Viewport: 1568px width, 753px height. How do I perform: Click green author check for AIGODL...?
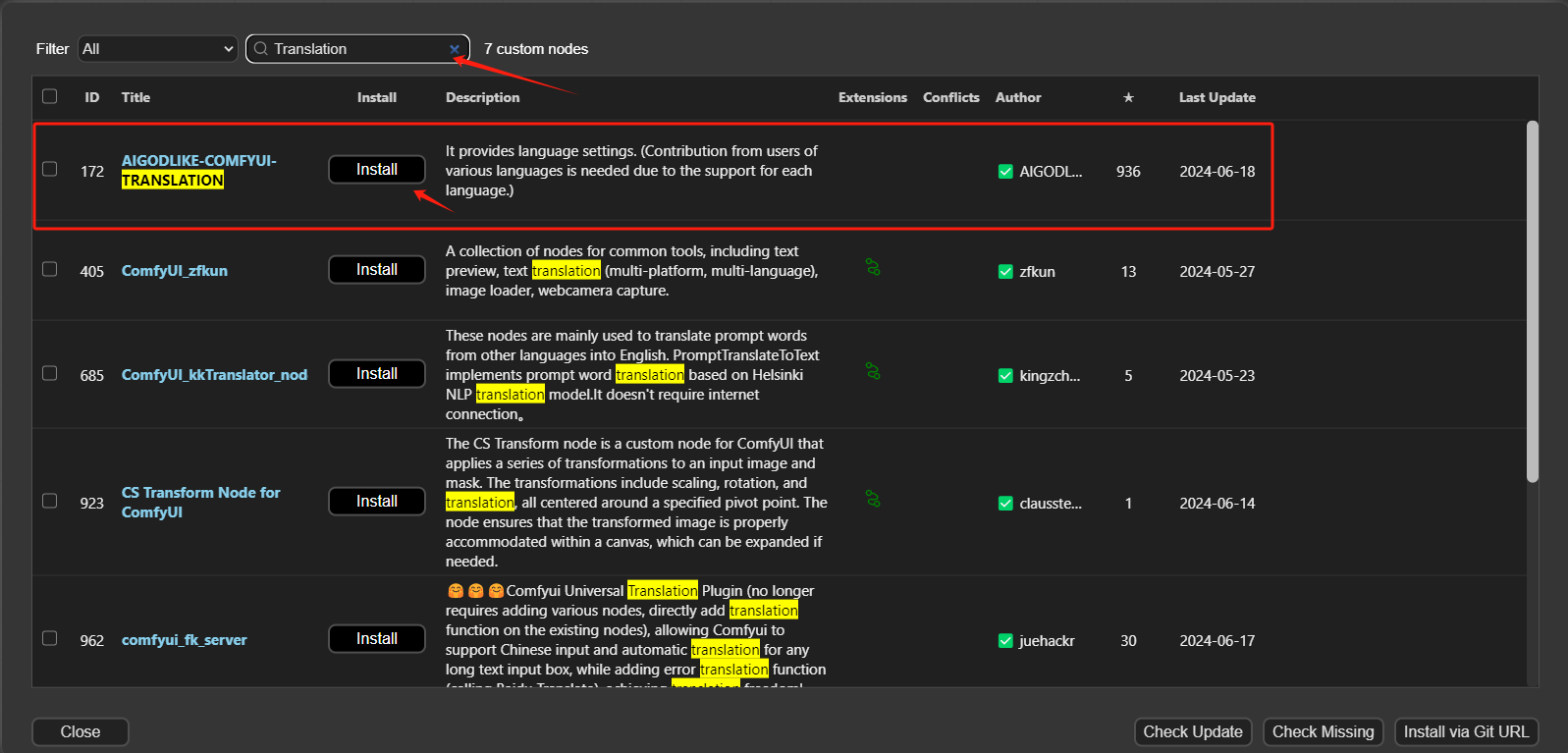coord(1005,172)
